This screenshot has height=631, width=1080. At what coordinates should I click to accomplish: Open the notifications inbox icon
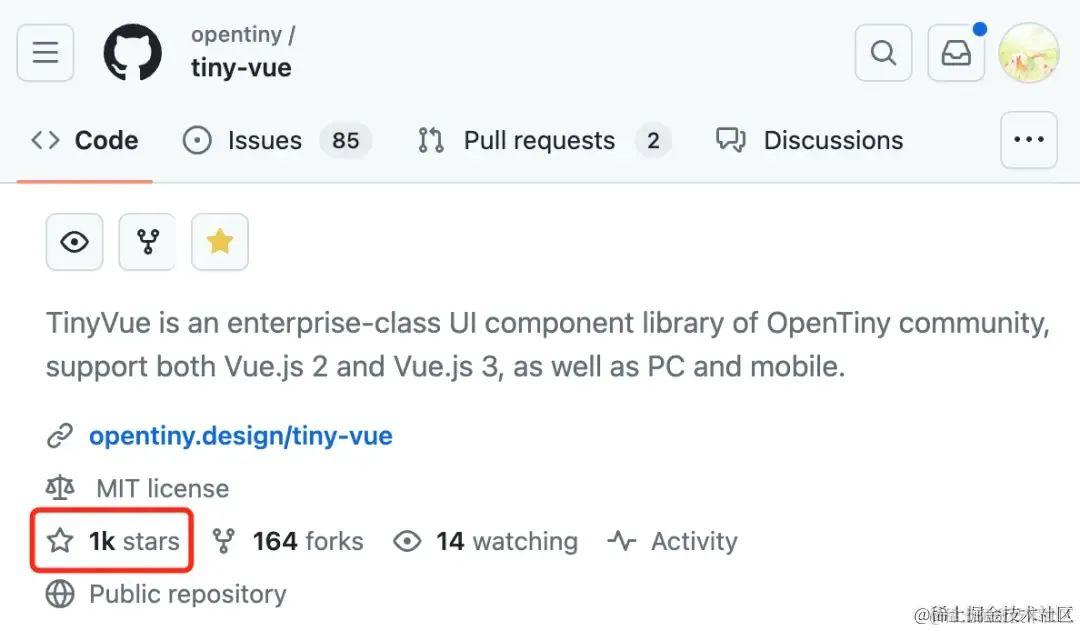(956, 53)
